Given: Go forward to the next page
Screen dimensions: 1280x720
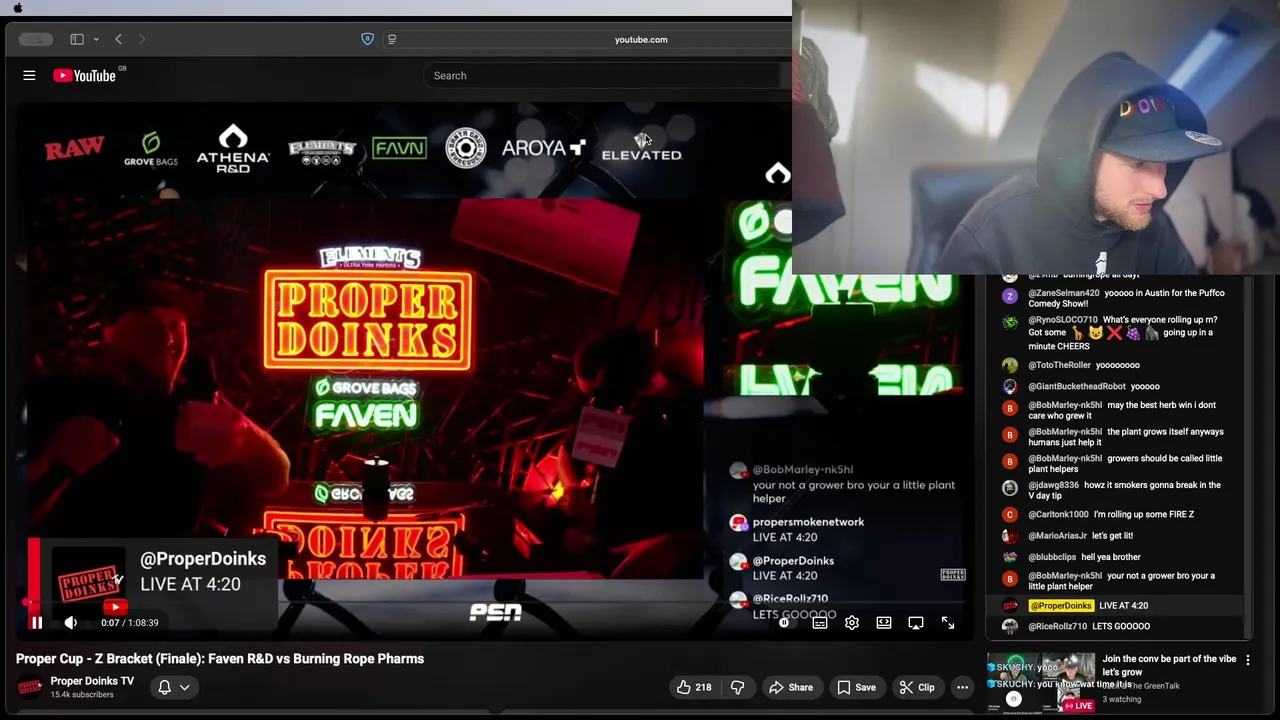Looking at the screenshot, I should (142, 39).
